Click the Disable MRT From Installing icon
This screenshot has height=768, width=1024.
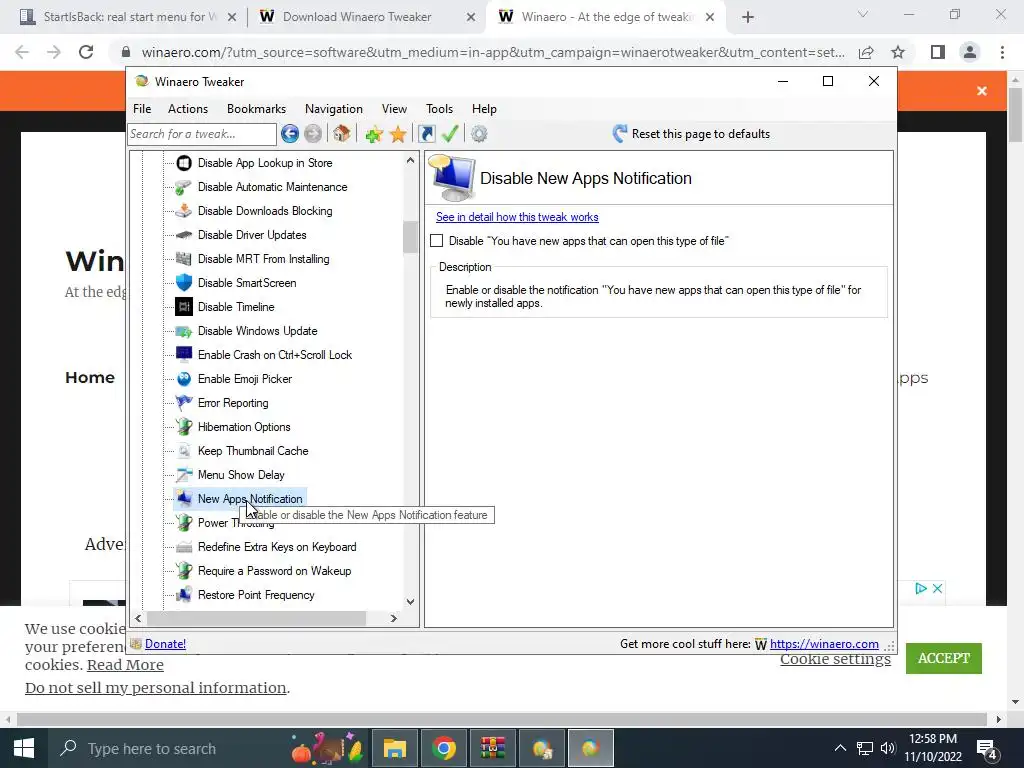click(184, 259)
